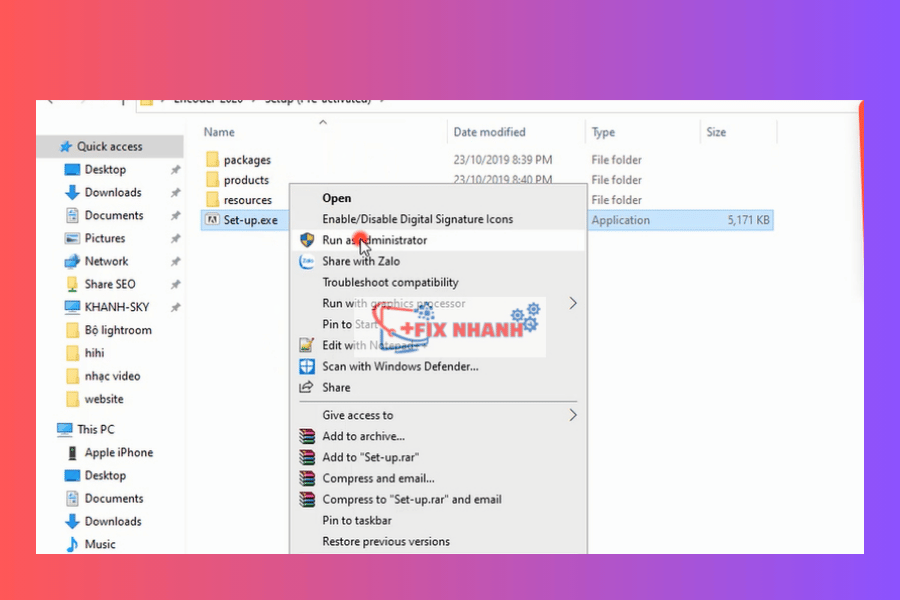
Task: Click the Share icon in context menu
Action: point(307,387)
